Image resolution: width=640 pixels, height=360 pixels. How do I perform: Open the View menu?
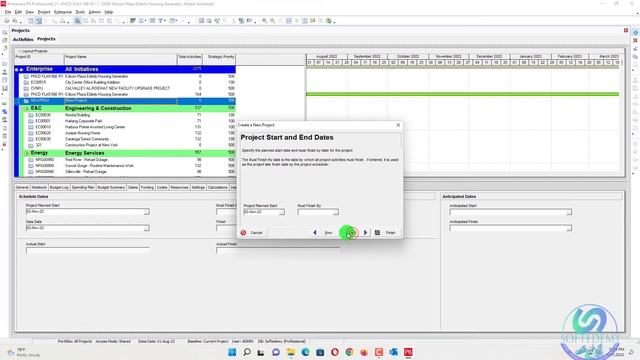(30, 12)
